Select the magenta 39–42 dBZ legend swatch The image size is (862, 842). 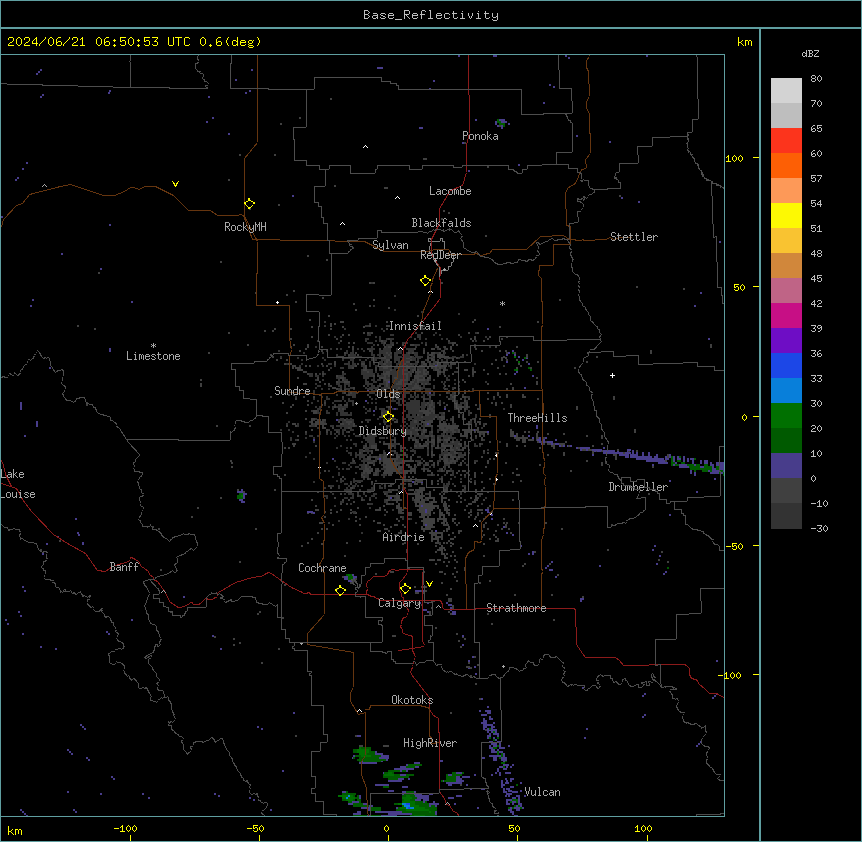tap(786, 315)
